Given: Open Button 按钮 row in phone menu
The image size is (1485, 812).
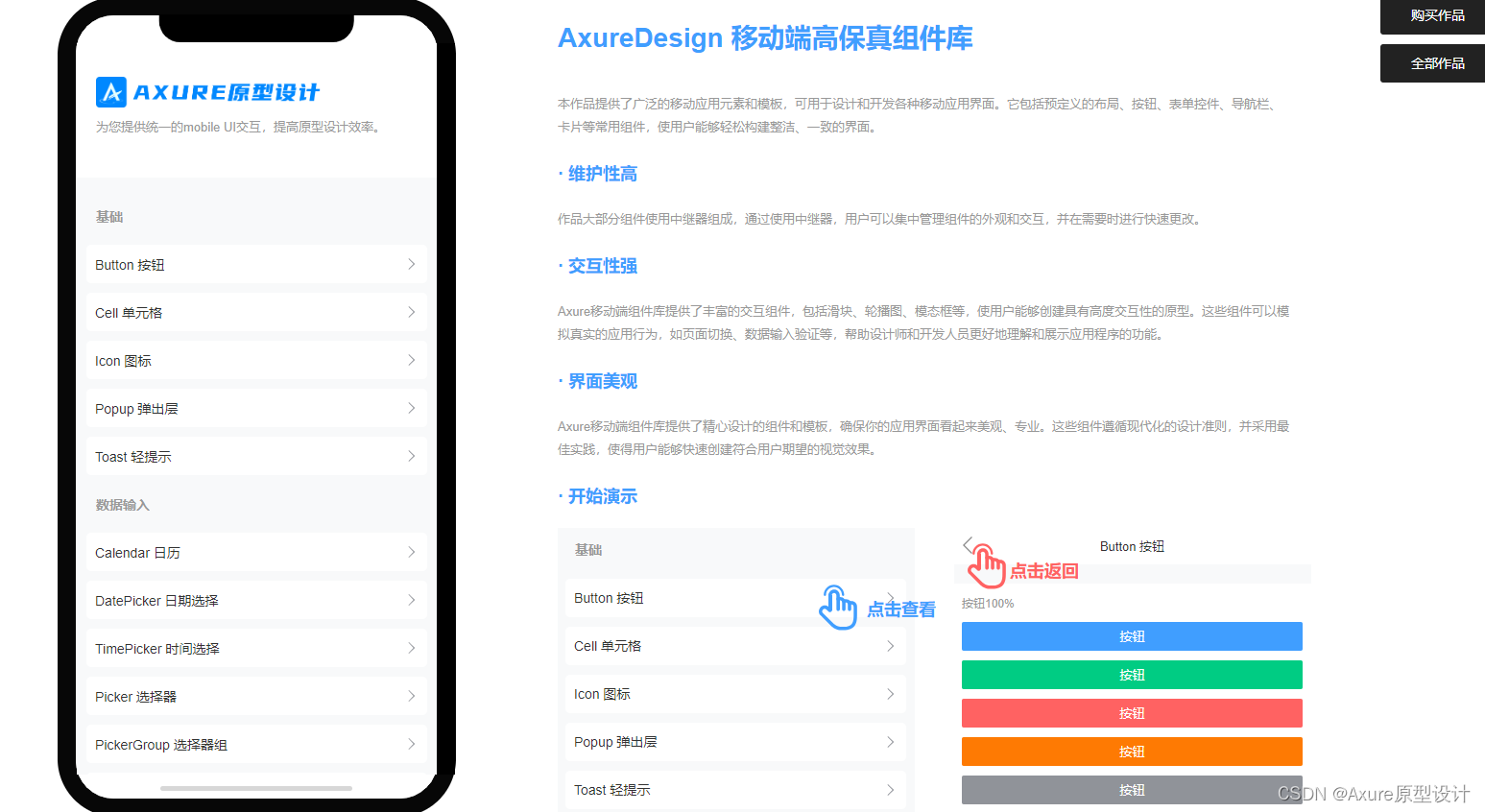Looking at the screenshot, I should 256,264.
